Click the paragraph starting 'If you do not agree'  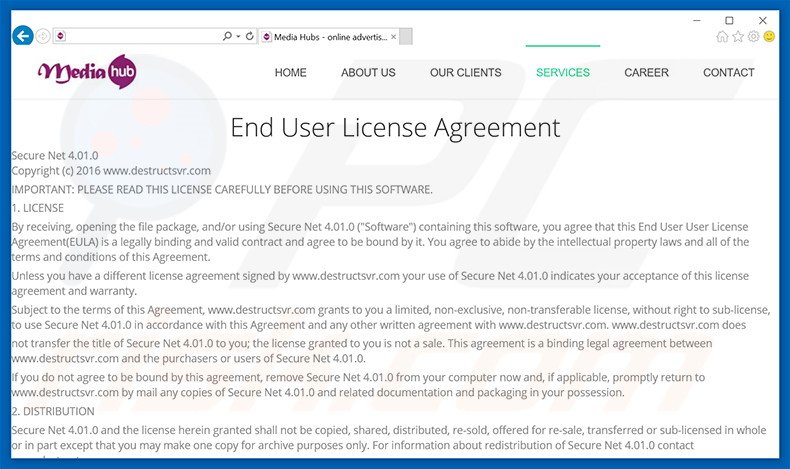(x=358, y=385)
